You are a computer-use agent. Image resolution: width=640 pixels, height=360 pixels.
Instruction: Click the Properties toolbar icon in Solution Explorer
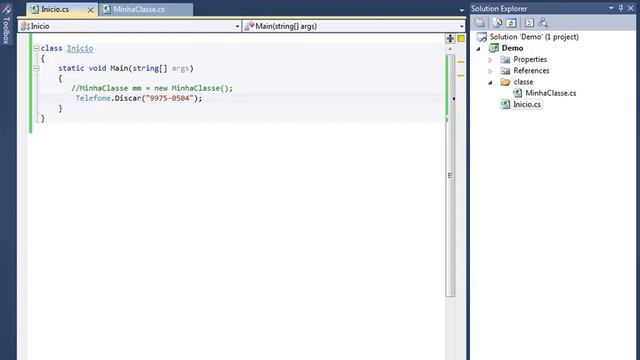[x=480, y=23]
